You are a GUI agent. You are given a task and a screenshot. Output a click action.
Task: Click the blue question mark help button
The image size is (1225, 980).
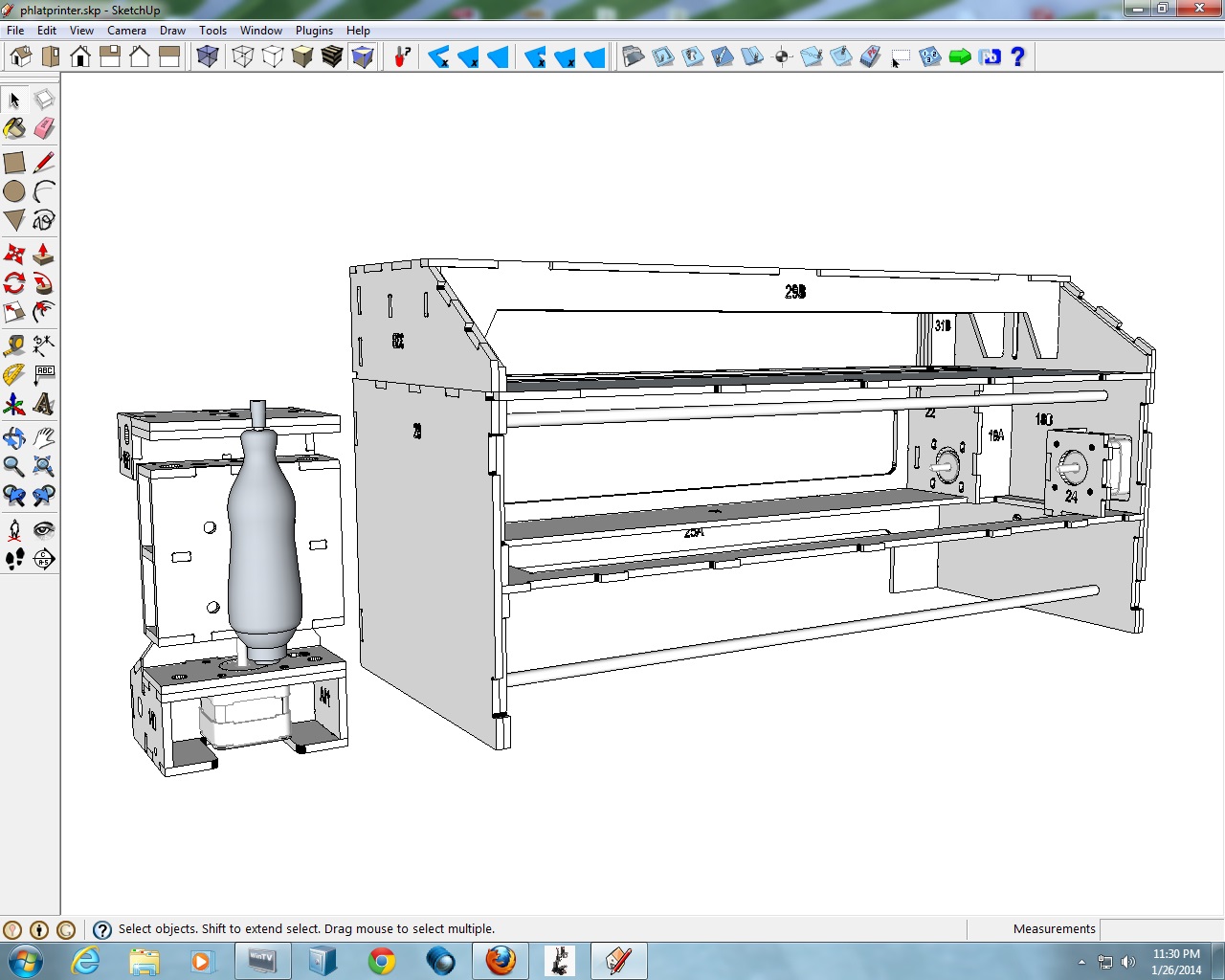coord(1018,57)
